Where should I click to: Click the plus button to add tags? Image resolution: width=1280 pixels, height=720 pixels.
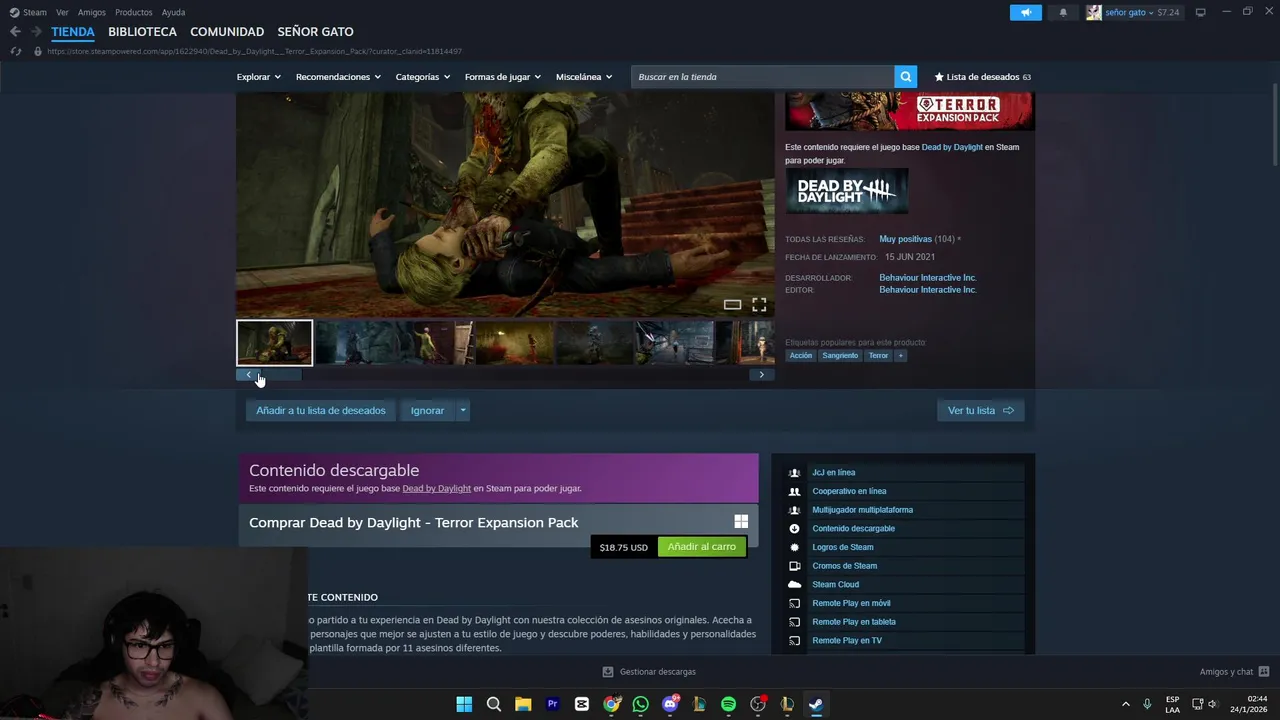point(900,356)
